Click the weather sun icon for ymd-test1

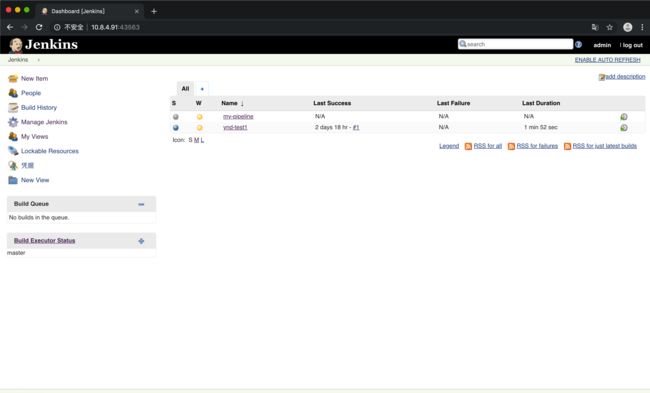[x=199, y=128]
